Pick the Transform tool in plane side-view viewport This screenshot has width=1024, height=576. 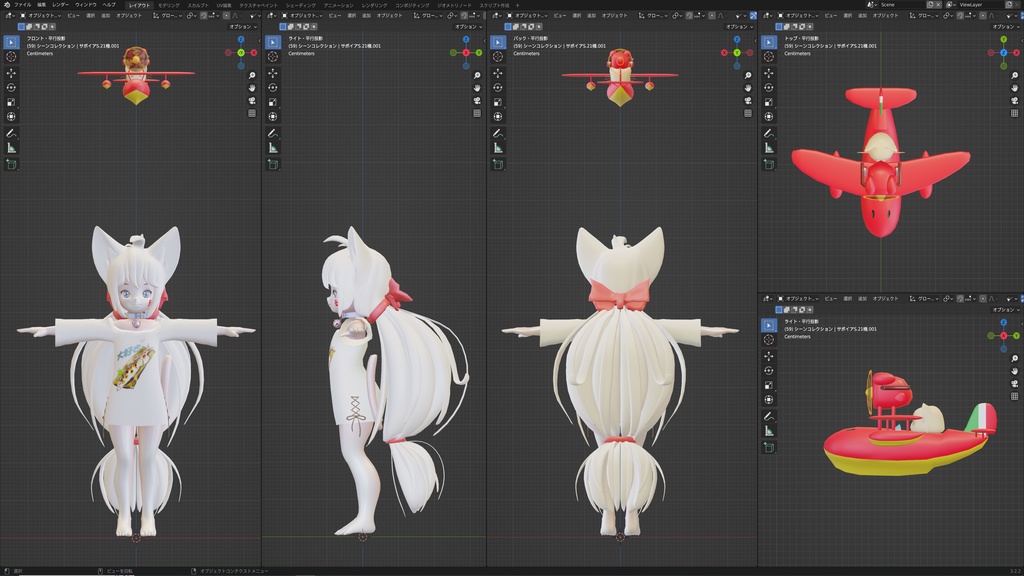tap(769, 400)
